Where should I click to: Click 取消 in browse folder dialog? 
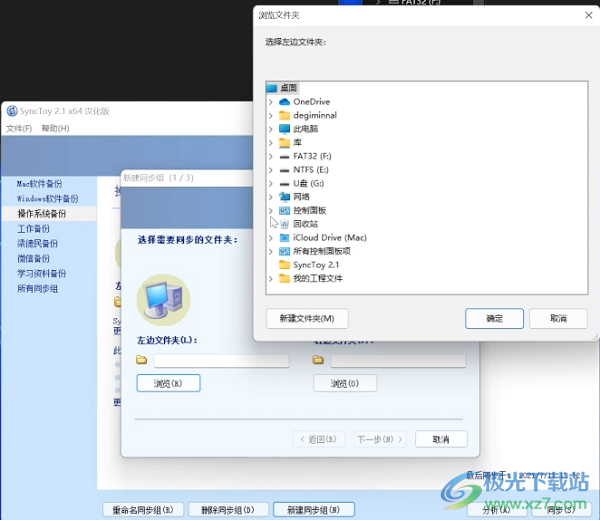(x=558, y=318)
